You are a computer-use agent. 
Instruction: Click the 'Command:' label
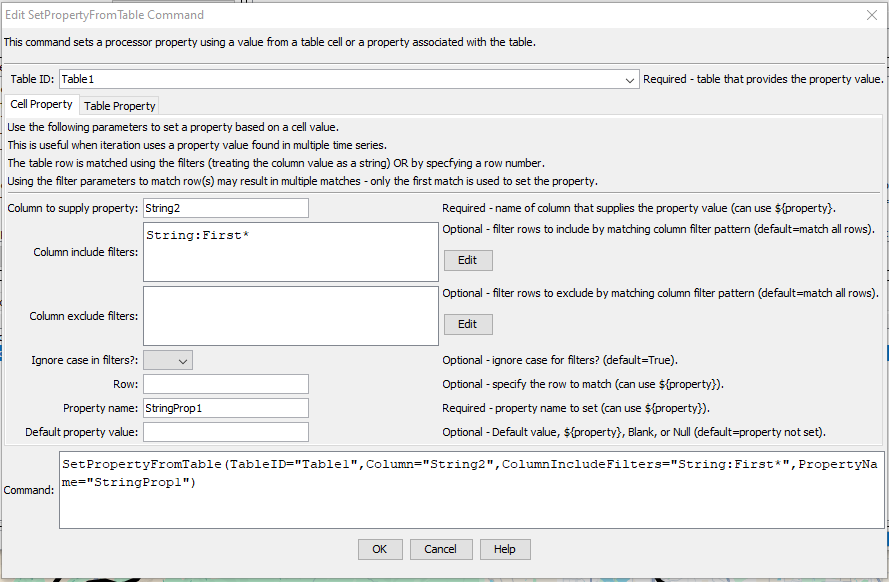click(29, 490)
